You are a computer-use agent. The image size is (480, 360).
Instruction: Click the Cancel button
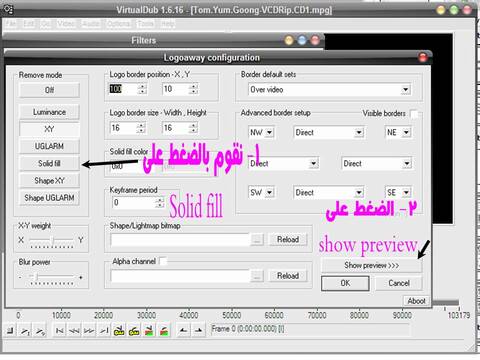399,283
